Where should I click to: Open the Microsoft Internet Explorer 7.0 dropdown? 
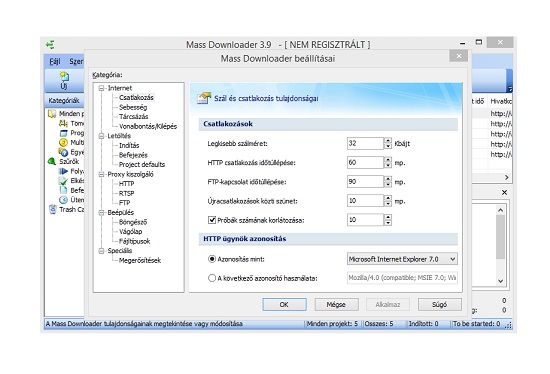(x=402, y=259)
